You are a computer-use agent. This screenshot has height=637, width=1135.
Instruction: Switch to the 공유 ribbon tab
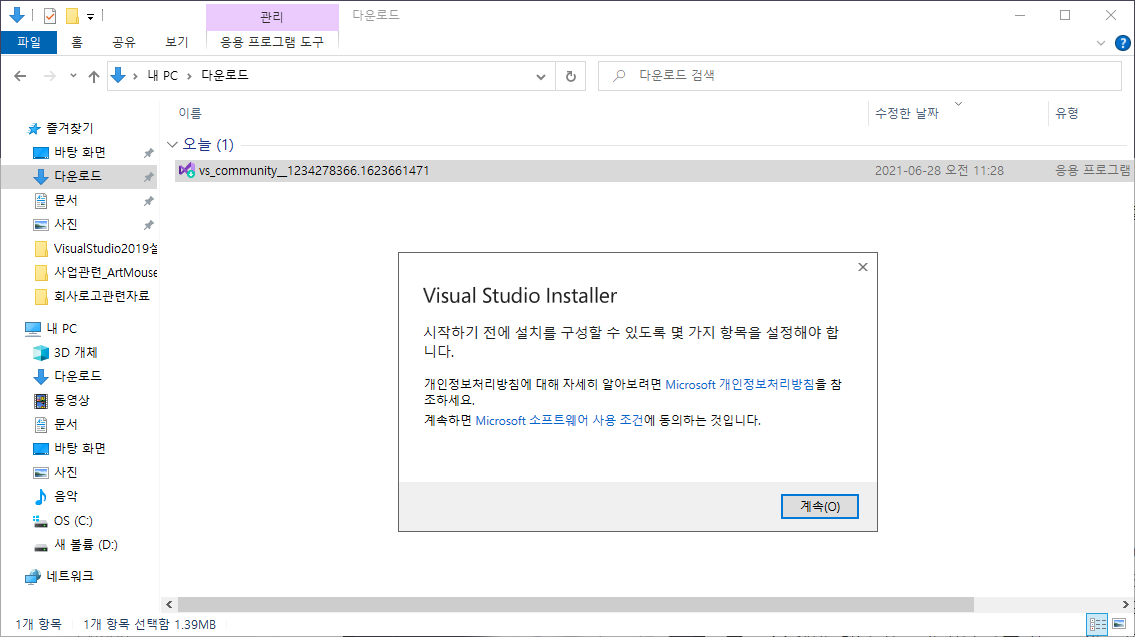(x=124, y=42)
